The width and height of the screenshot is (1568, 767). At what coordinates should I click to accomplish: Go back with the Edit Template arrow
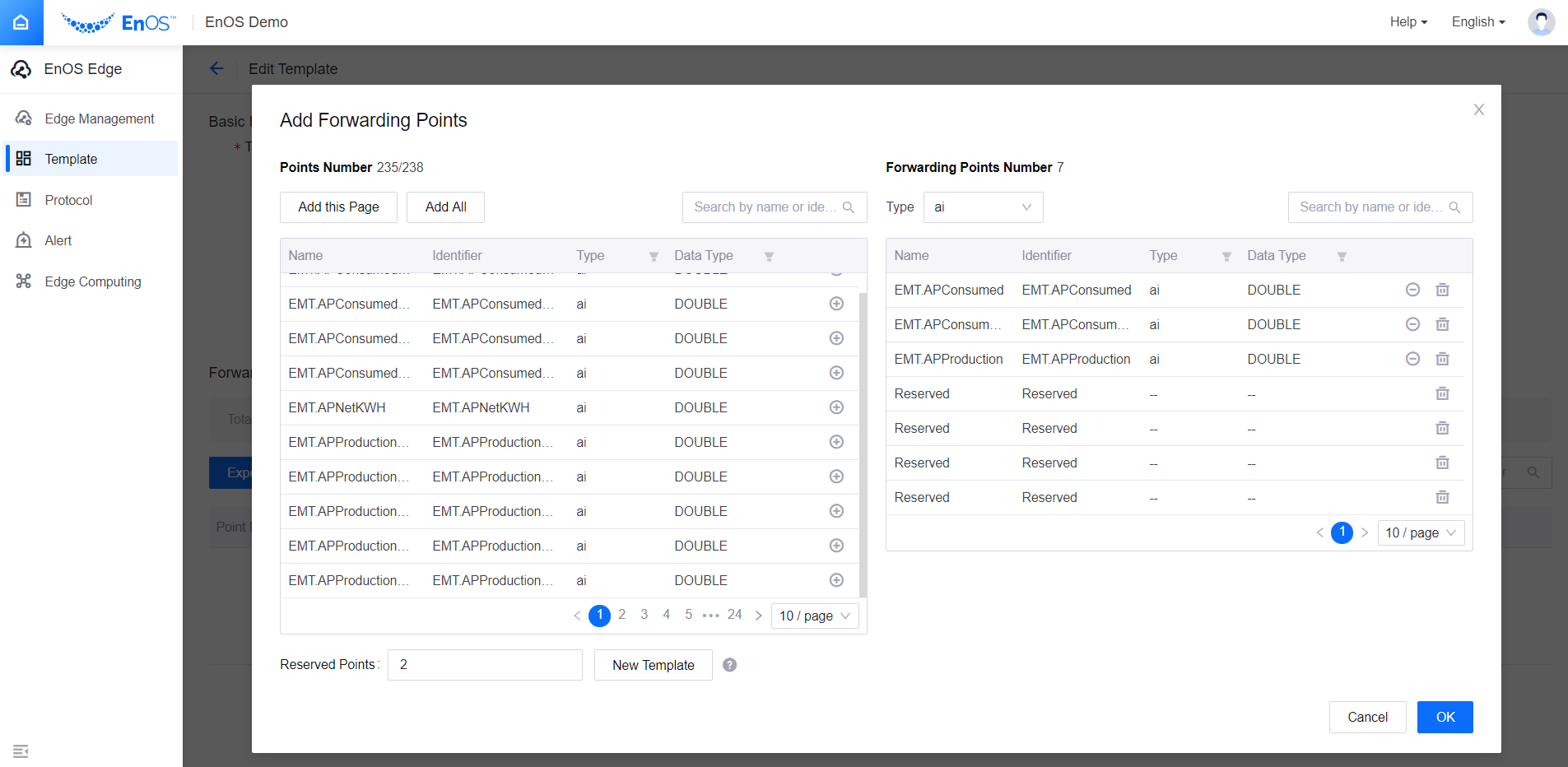coord(216,69)
